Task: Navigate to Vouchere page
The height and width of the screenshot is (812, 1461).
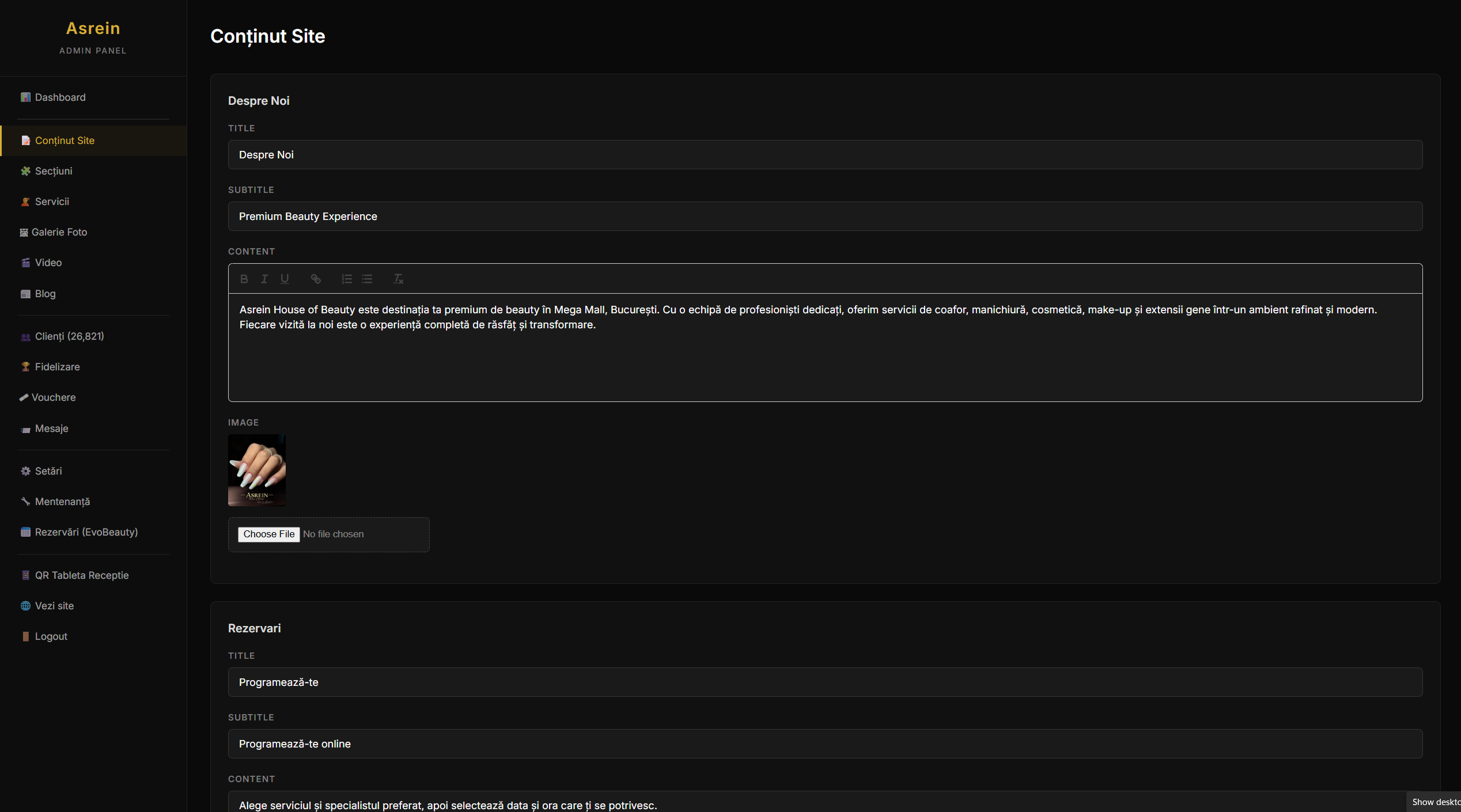Action: (x=53, y=397)
